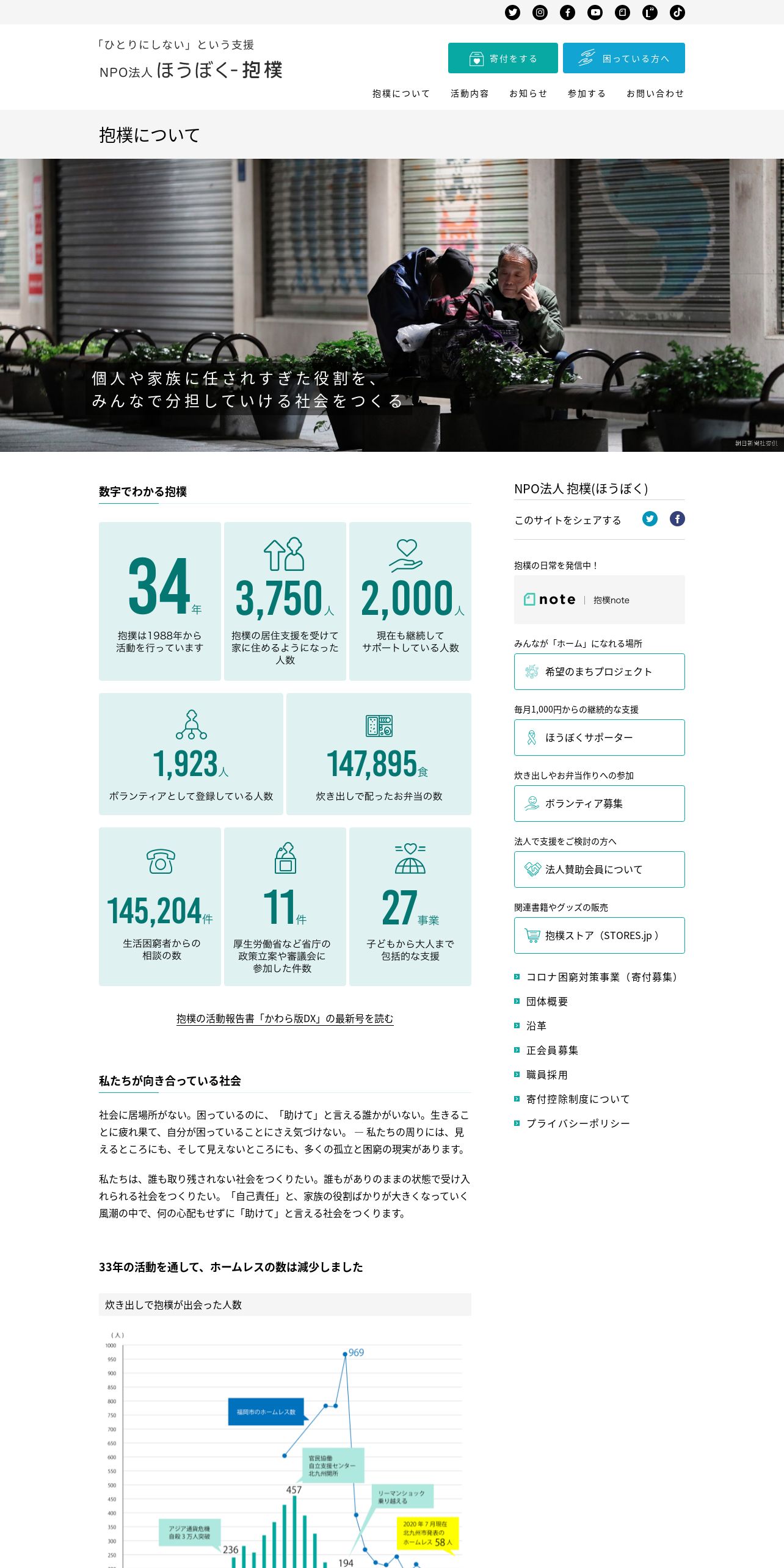
Task: Open the Facebook icon in the top bar
Action: point(567,12)
